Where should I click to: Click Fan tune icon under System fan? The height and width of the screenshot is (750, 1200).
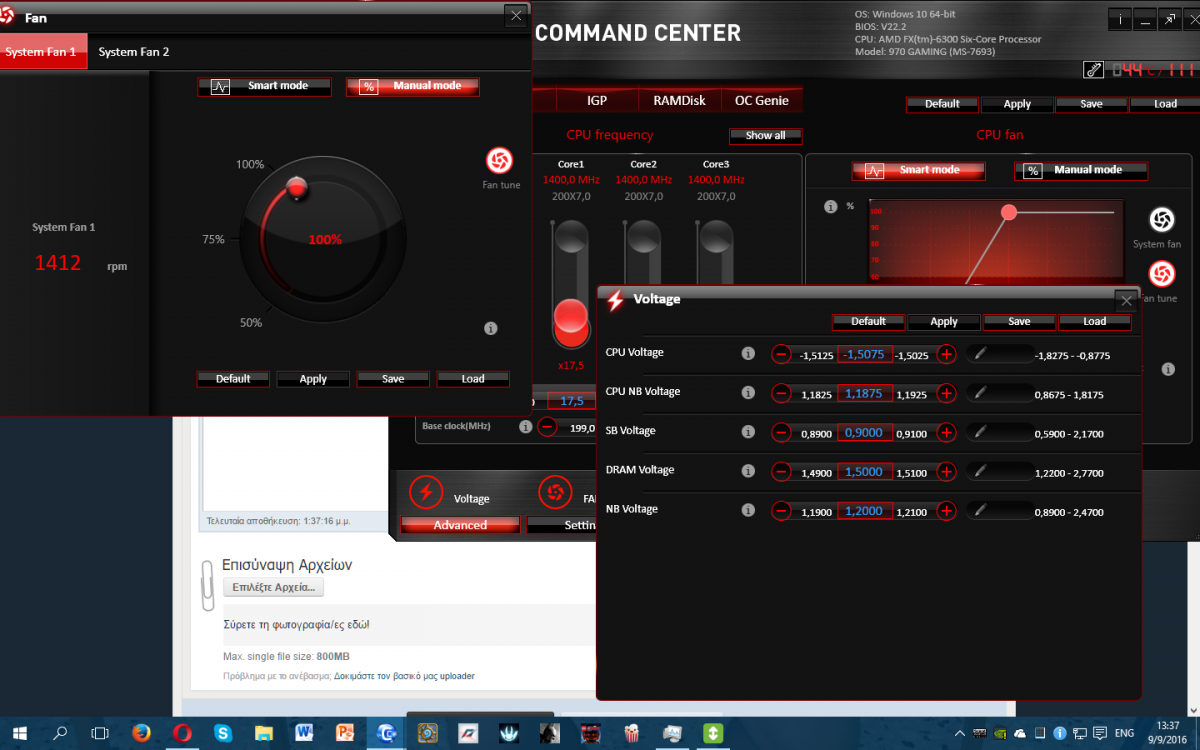click(x=1161, y=274)
